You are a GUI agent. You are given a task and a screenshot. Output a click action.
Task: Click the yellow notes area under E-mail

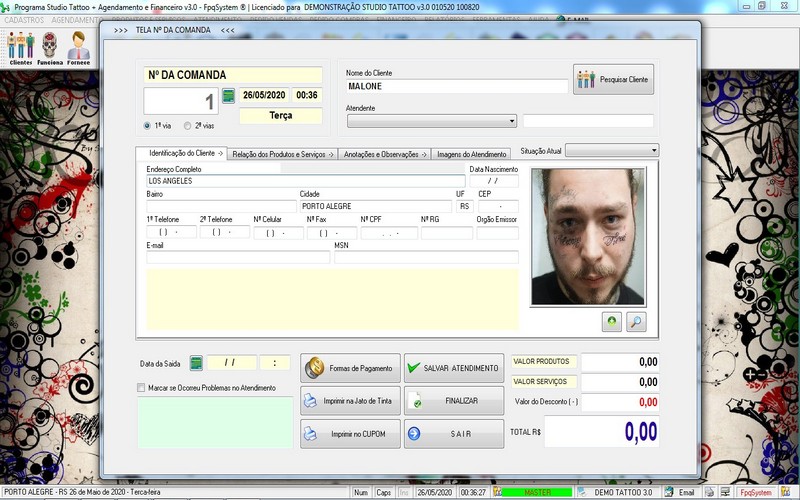332,299
